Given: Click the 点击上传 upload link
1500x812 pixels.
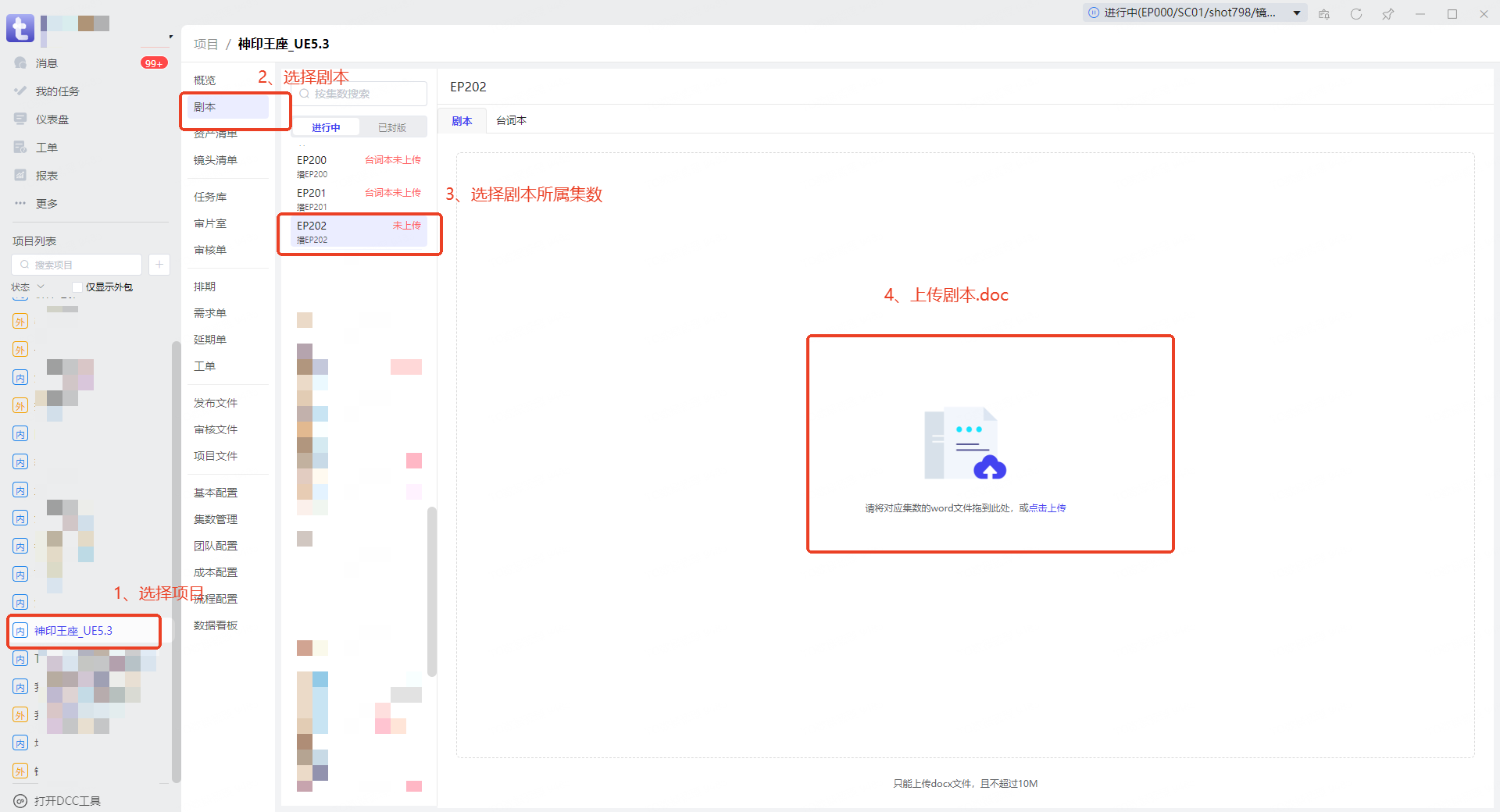Looking at the screenshot, I should point(1047,508).
